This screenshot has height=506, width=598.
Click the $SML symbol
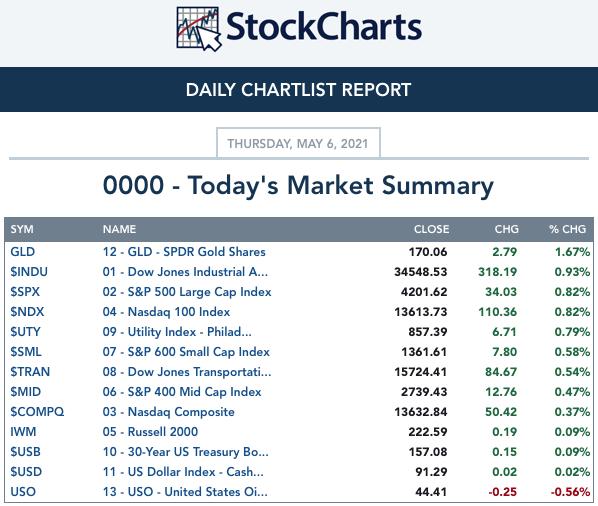[26, 352]
